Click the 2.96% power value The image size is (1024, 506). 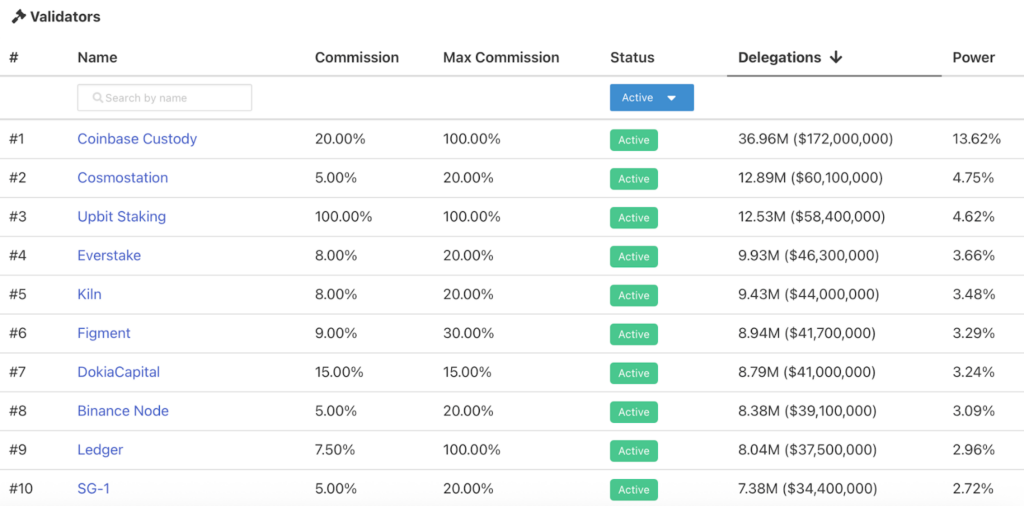pos(974,450)
